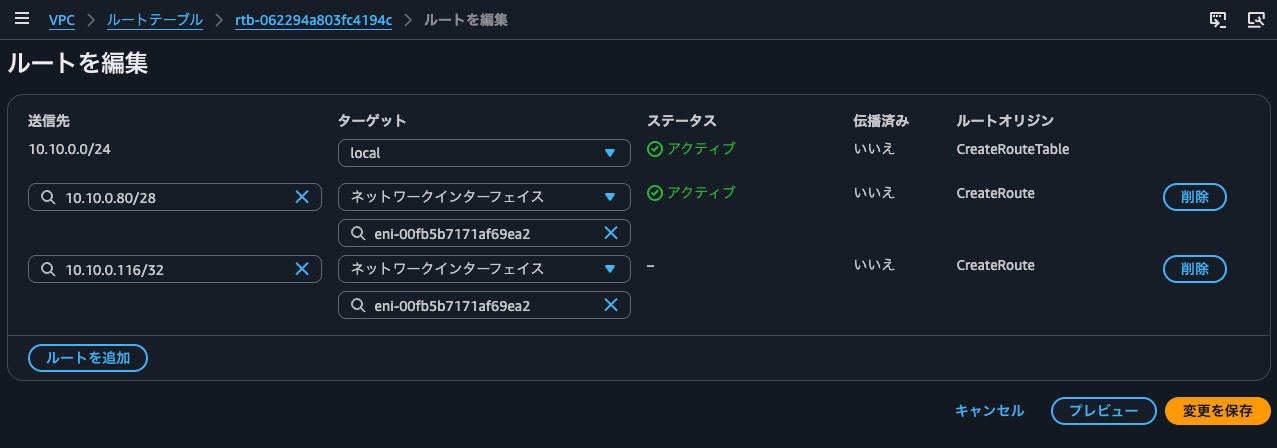Go to VPC breadcrumb link
Image resolution: width=1277 pixels, height=448 pixels.
[62, 20]
